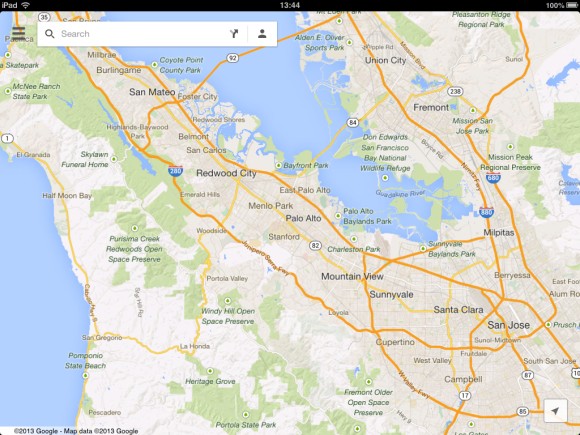Click the Mountain View label
Screen dimensions: 580x435
[352, 276]
